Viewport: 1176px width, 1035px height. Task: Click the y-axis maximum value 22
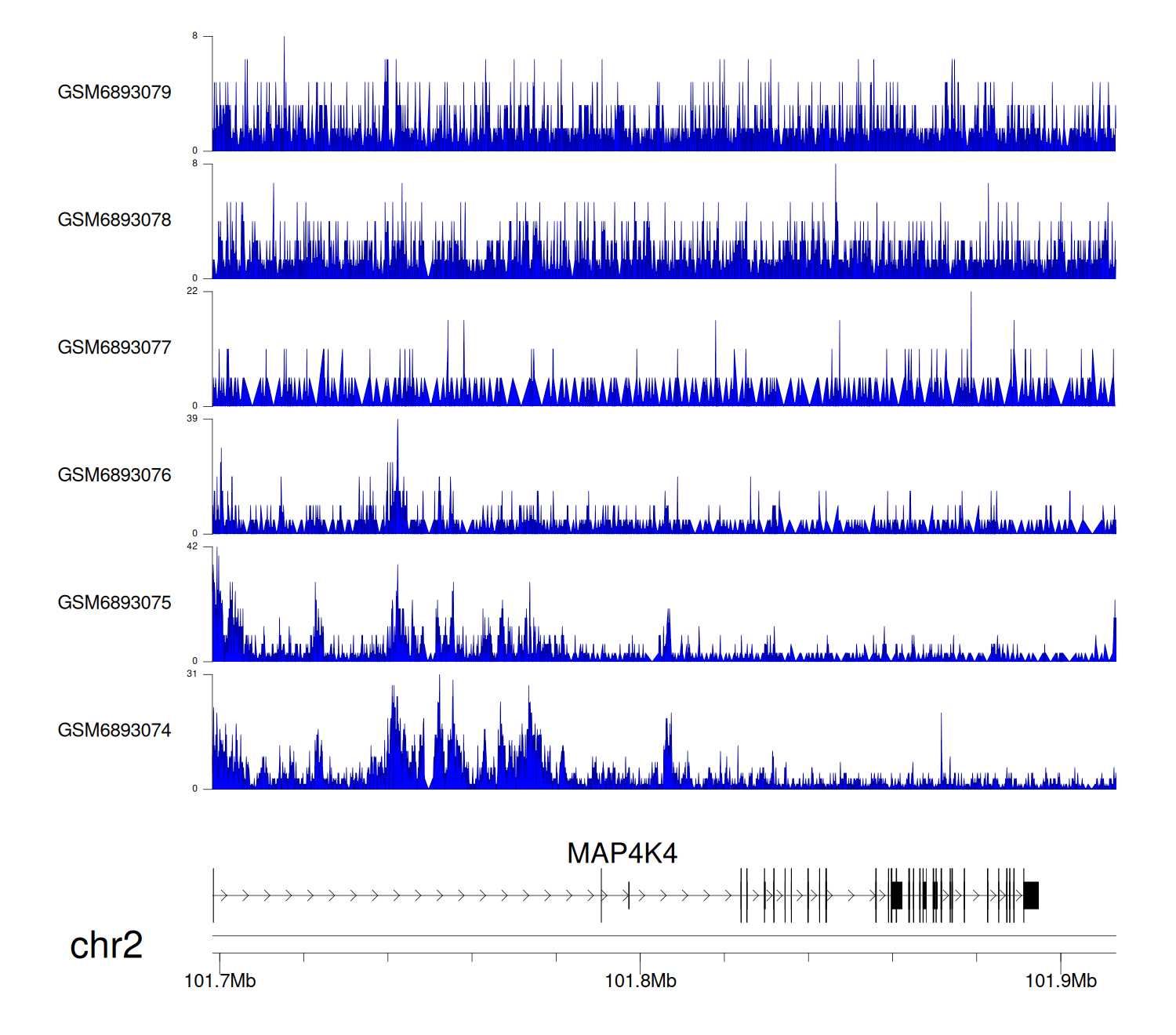point(192,291)
